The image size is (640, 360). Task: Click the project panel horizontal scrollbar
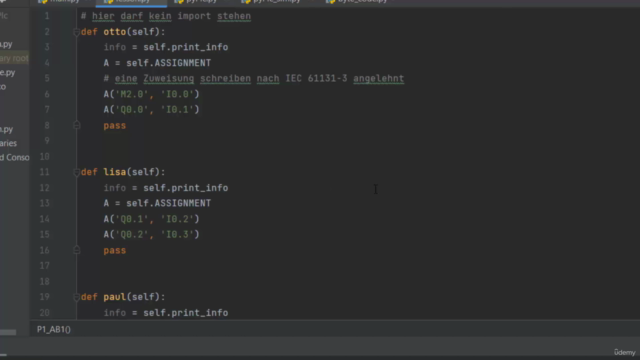tap(8, 332)
